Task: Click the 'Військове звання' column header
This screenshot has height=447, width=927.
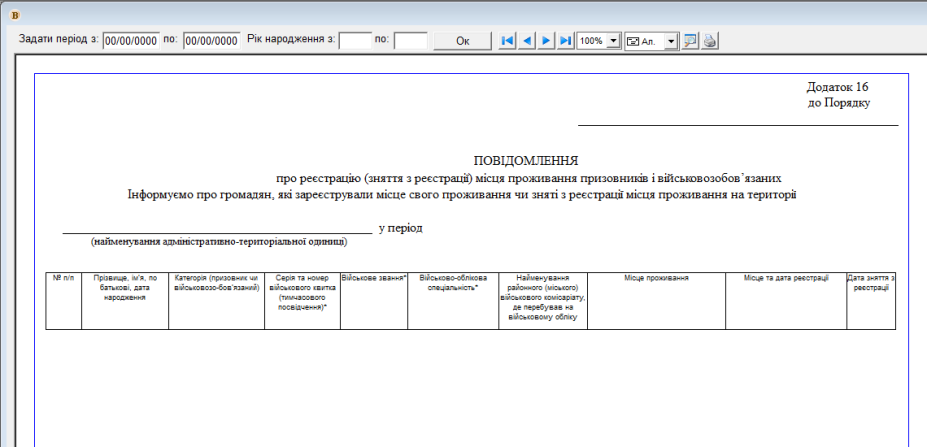Action: click(373, 277)
